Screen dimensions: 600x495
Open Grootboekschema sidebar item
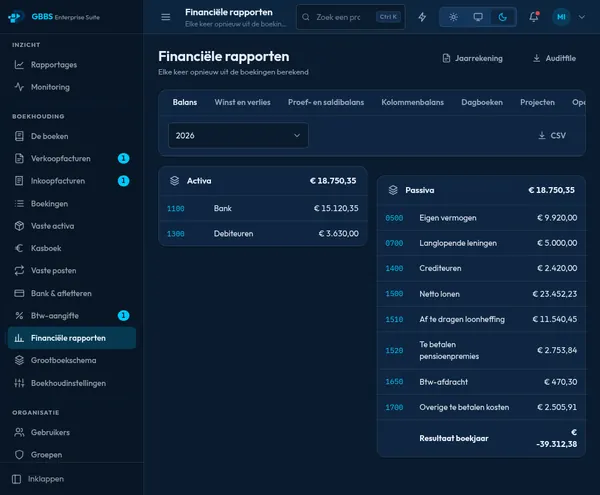72,360
